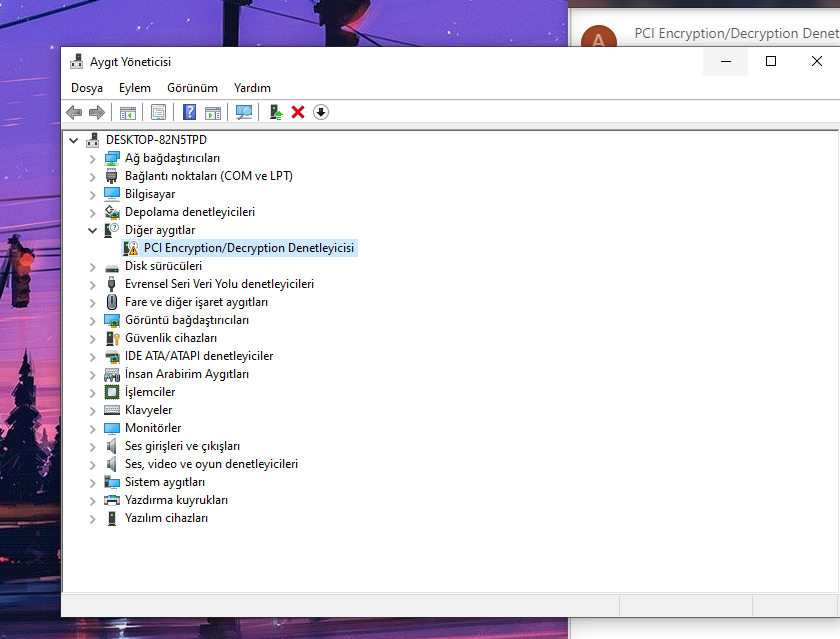Viewport: 840px width, 639px height.
Task: Open the Eylem menu
Action: click(x=134, y=88)
